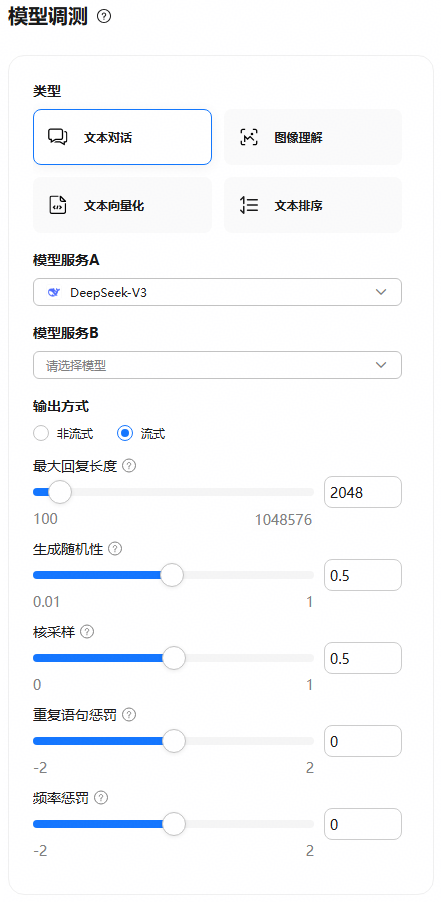
Task: Click the chevron arrow in 模型服务B selector
Action: point(381,365)
